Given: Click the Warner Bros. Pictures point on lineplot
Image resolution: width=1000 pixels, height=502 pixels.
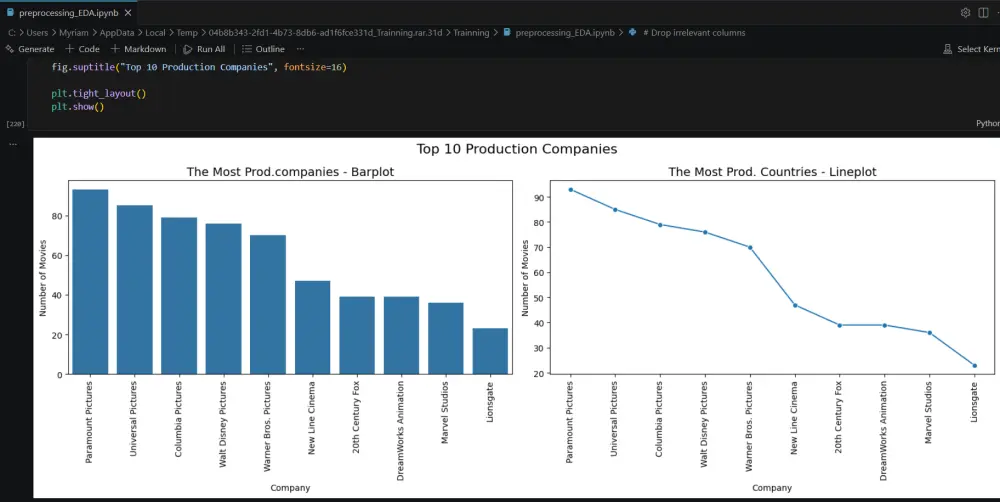Looking at the screenshot, I should [750, 247].
